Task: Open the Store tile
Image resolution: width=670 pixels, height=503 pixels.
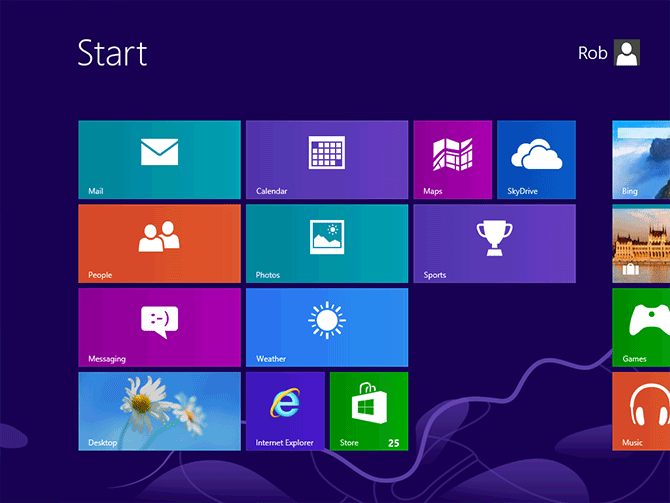Action: point(369,411)
